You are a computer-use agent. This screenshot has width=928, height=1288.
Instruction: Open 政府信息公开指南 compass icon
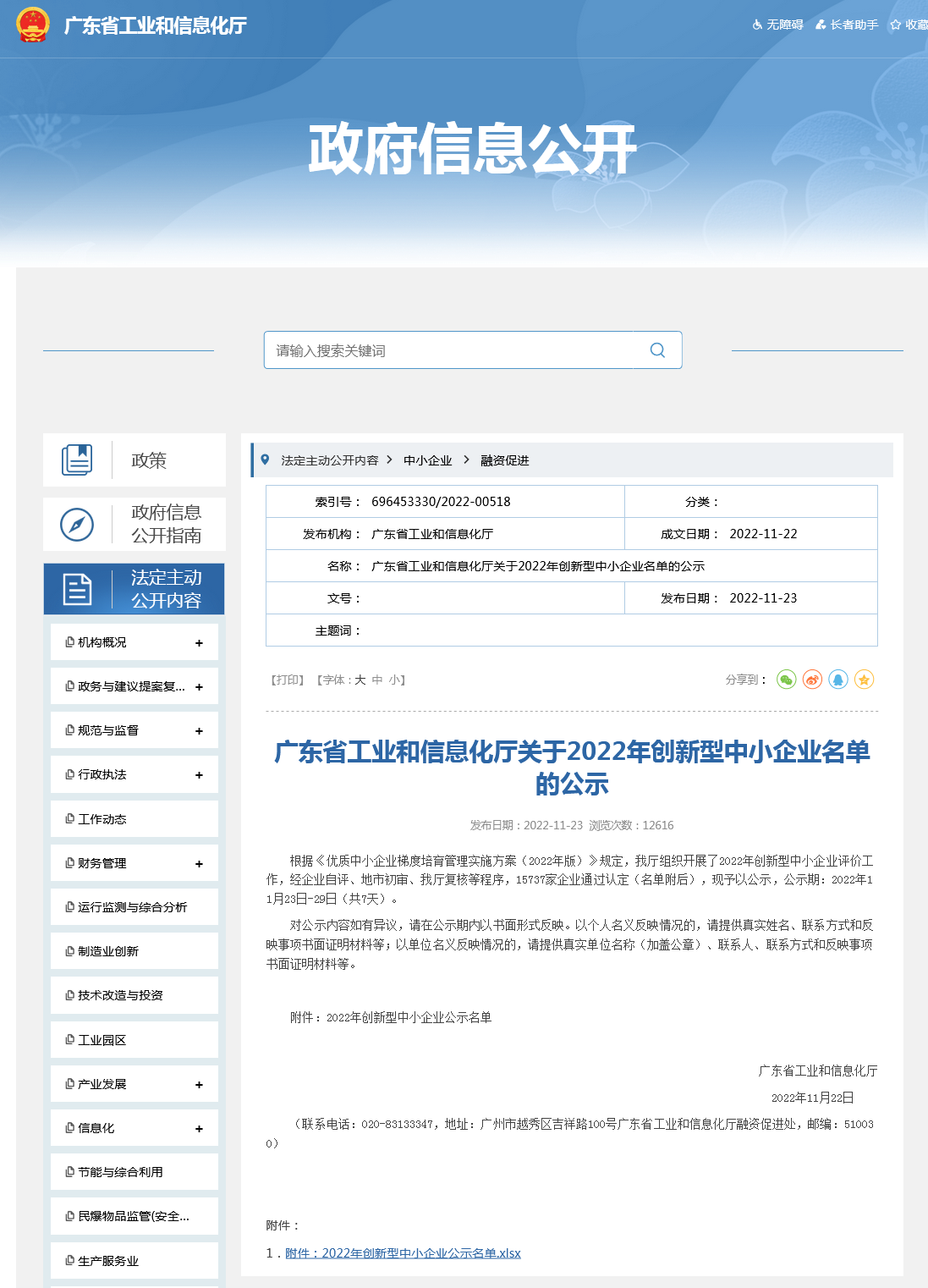click(x=77, y=525)
